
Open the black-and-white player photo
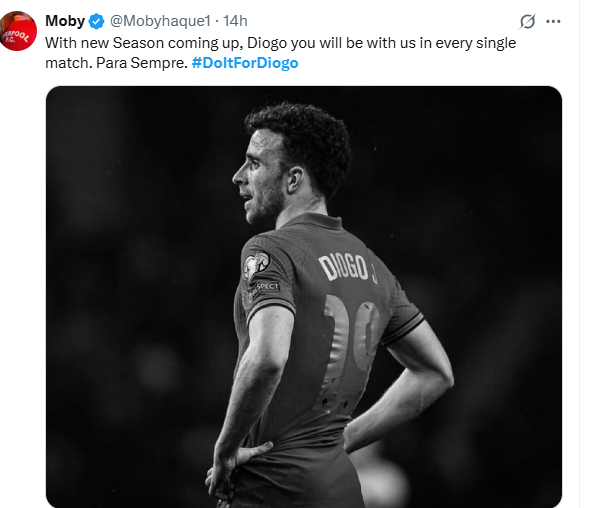pos(304,297)
